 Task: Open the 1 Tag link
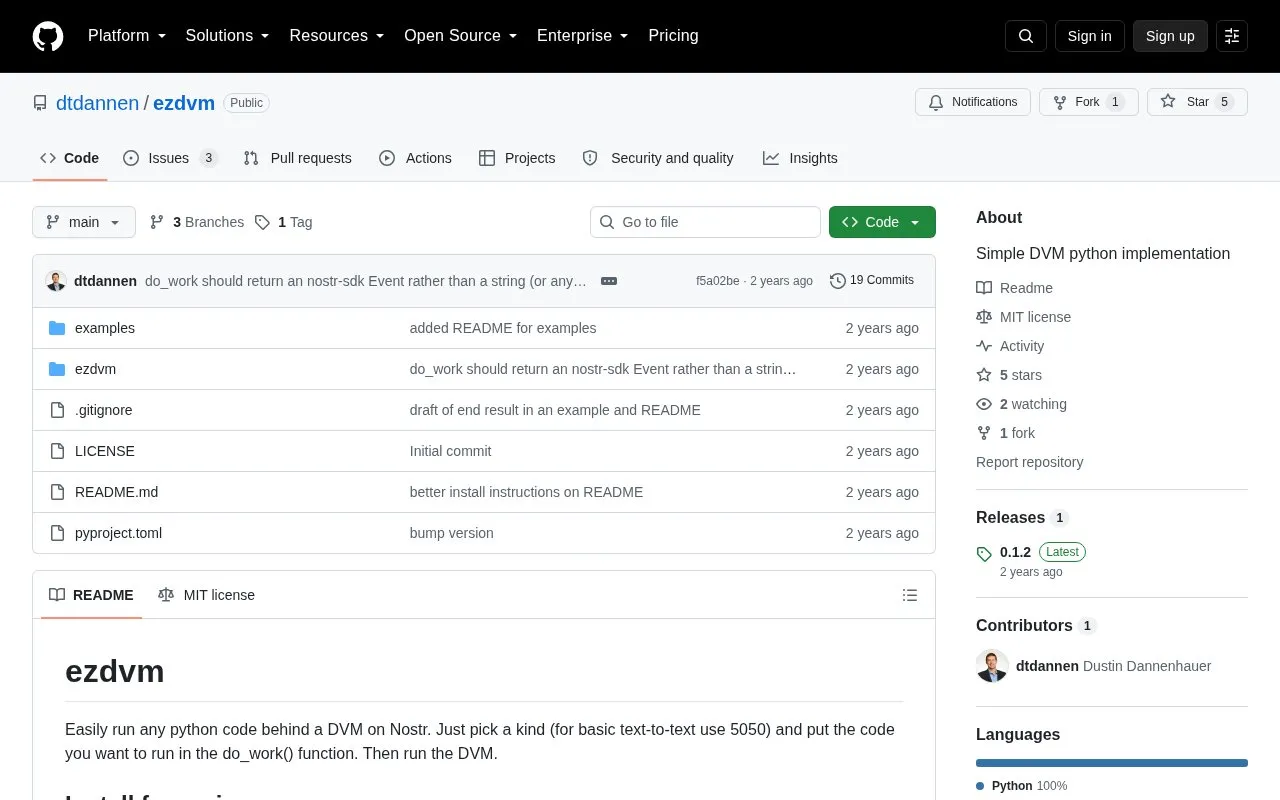284,222
